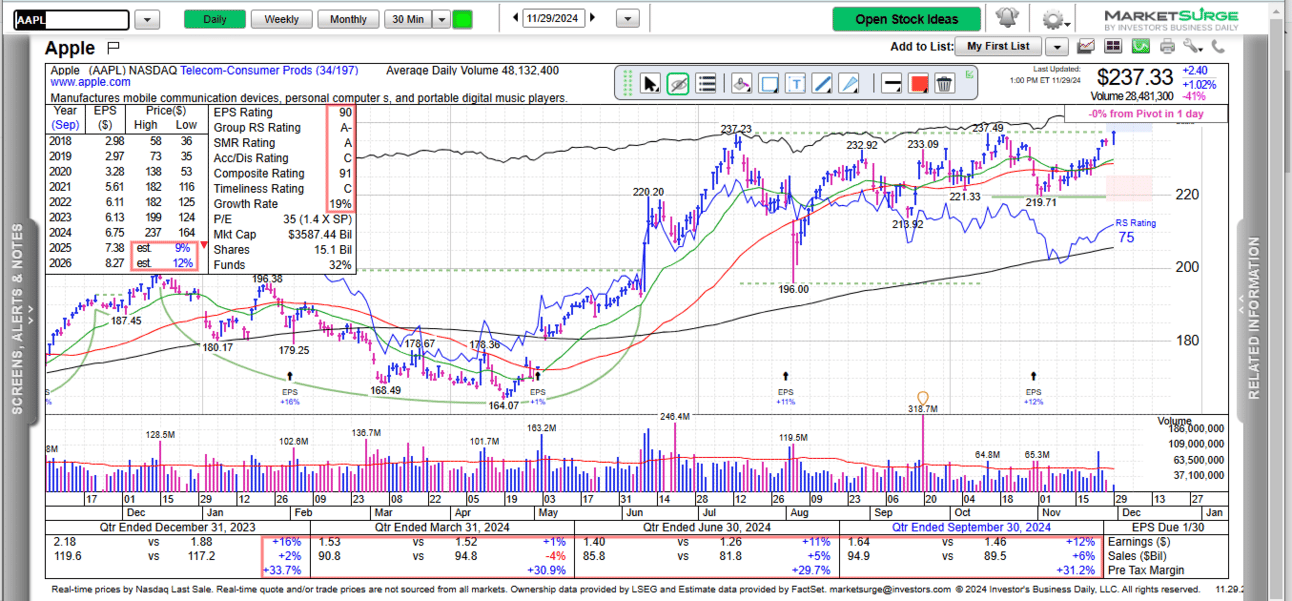
Task: Open the symbol history dropdown
Action: (147, 19)
